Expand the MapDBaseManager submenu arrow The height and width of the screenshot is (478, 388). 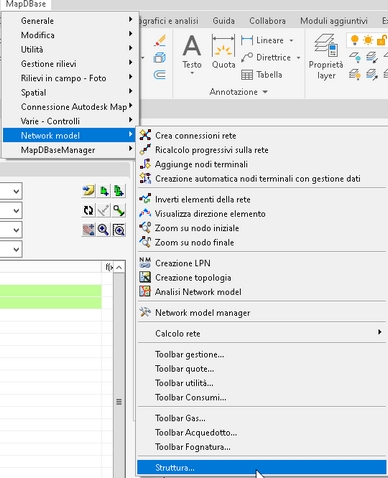(131, 149)
